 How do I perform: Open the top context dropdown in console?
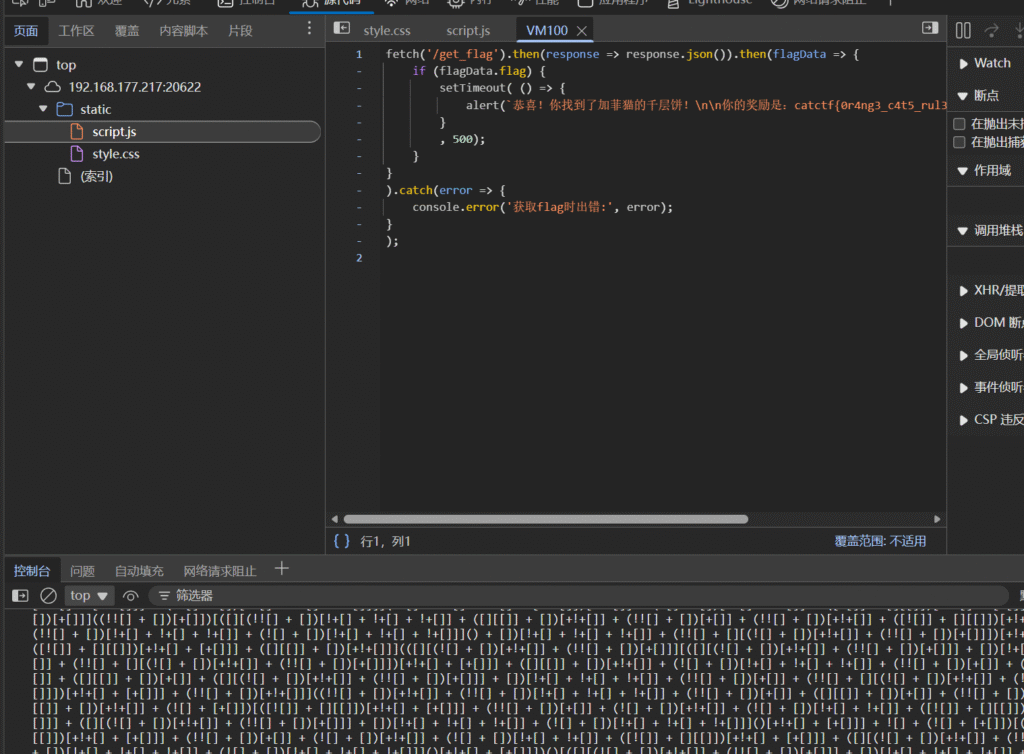tap(89, 595)
